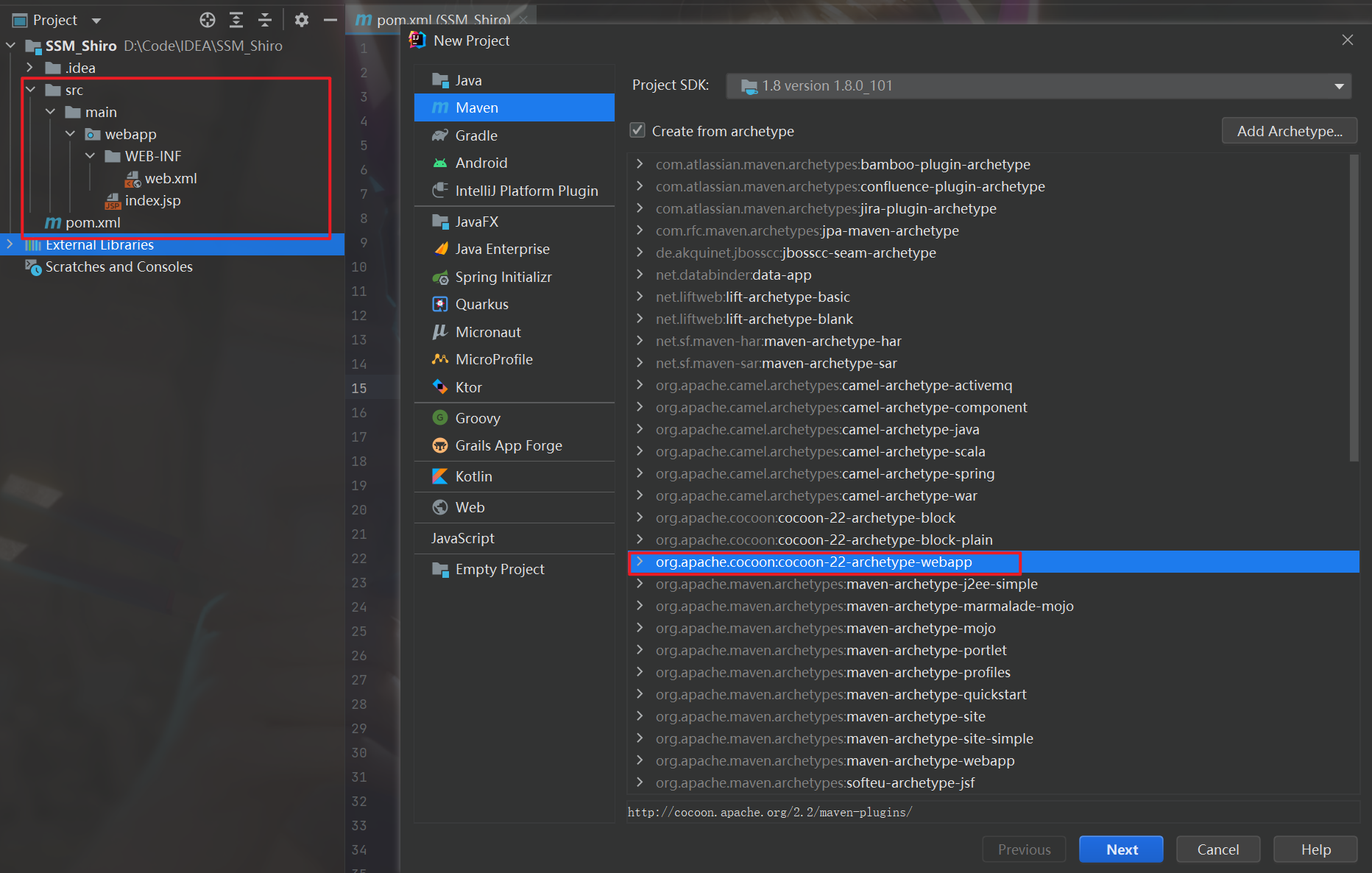The width and height of the screenshot is (1372, 873).
Task: Select the Ktor project type
Action: pyautogui.click(x=514, y=387)
